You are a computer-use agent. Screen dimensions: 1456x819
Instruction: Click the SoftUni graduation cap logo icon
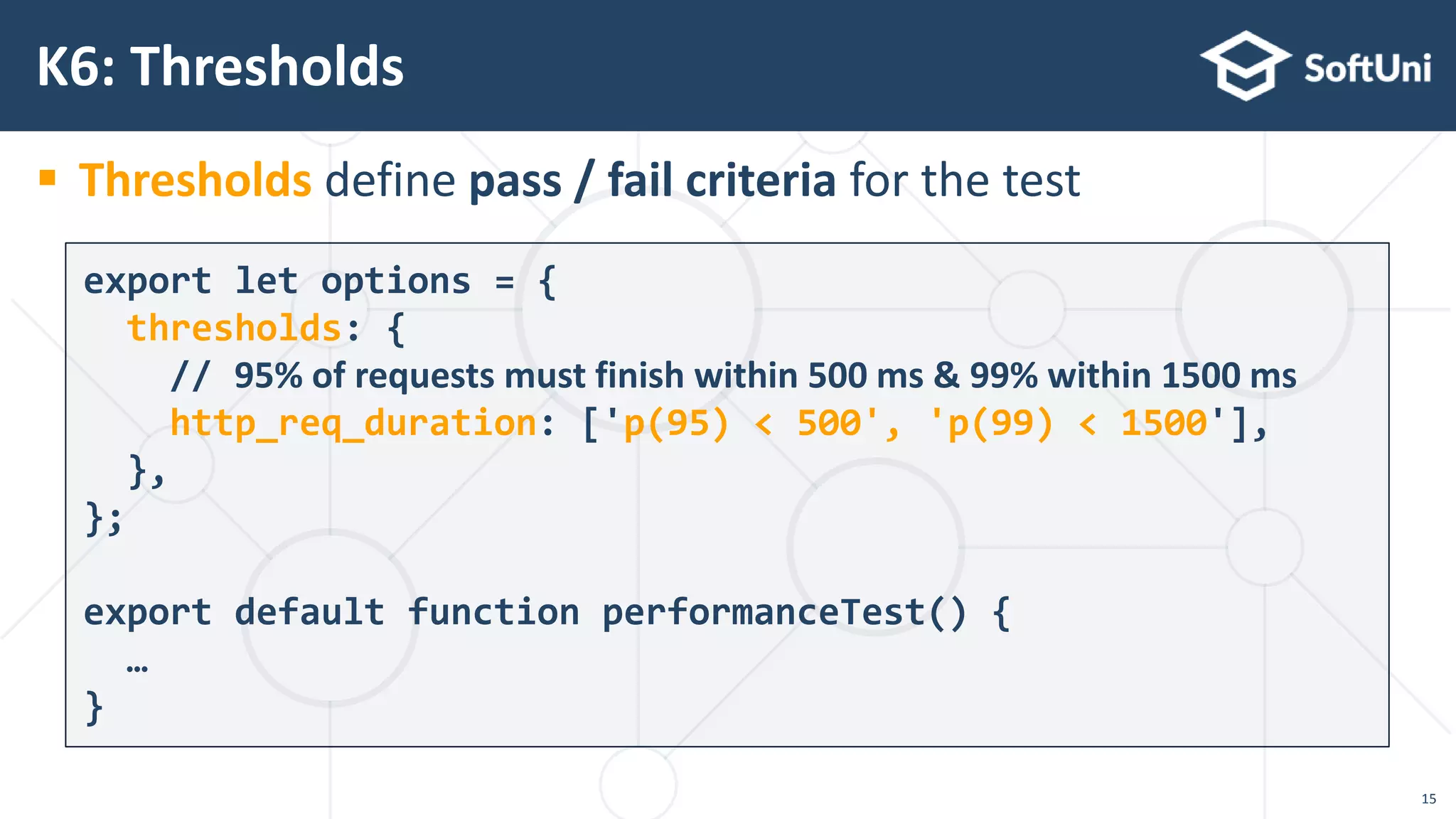[x=1246, y=65]
